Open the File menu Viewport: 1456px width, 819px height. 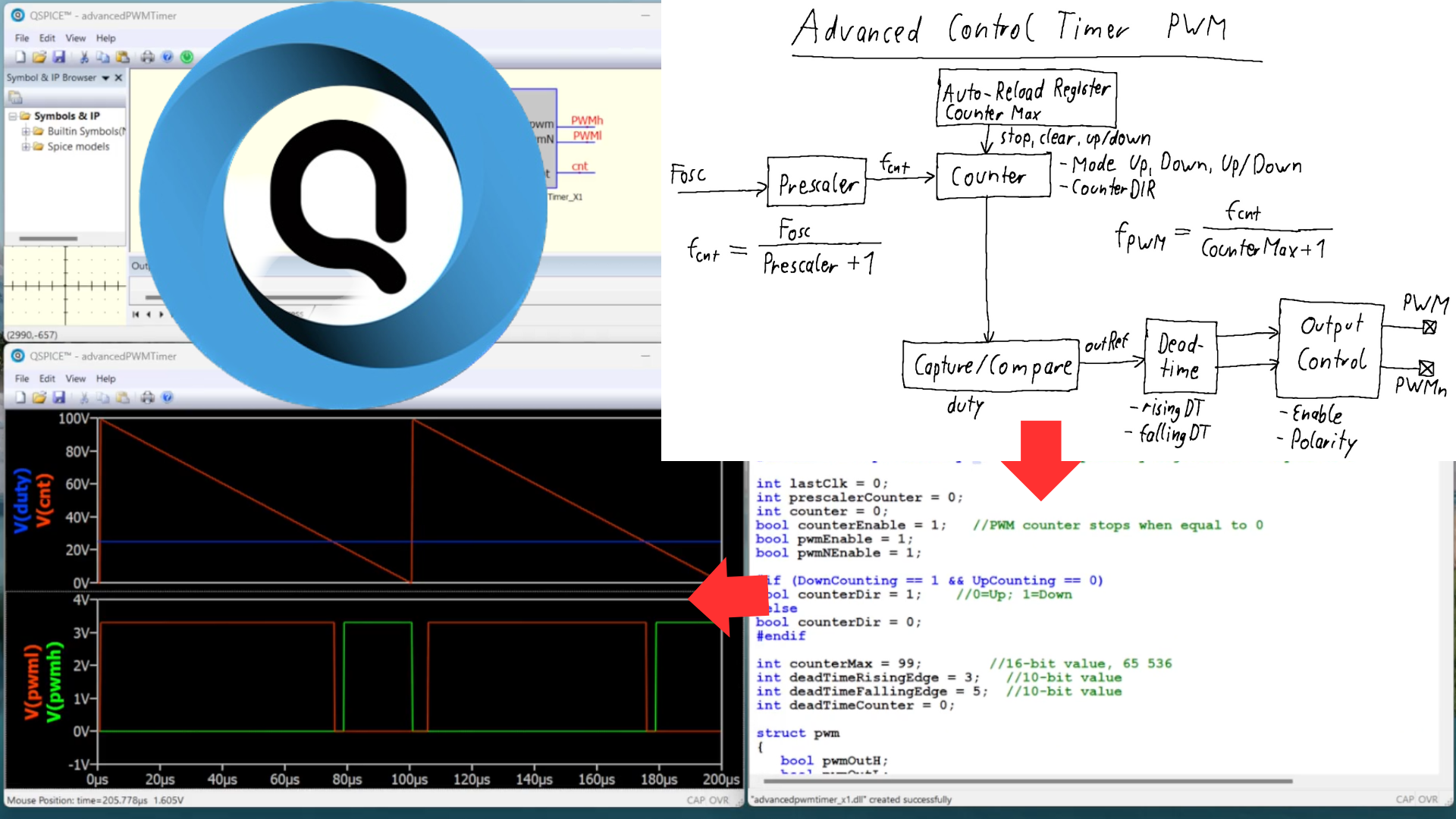coord(22,38)
